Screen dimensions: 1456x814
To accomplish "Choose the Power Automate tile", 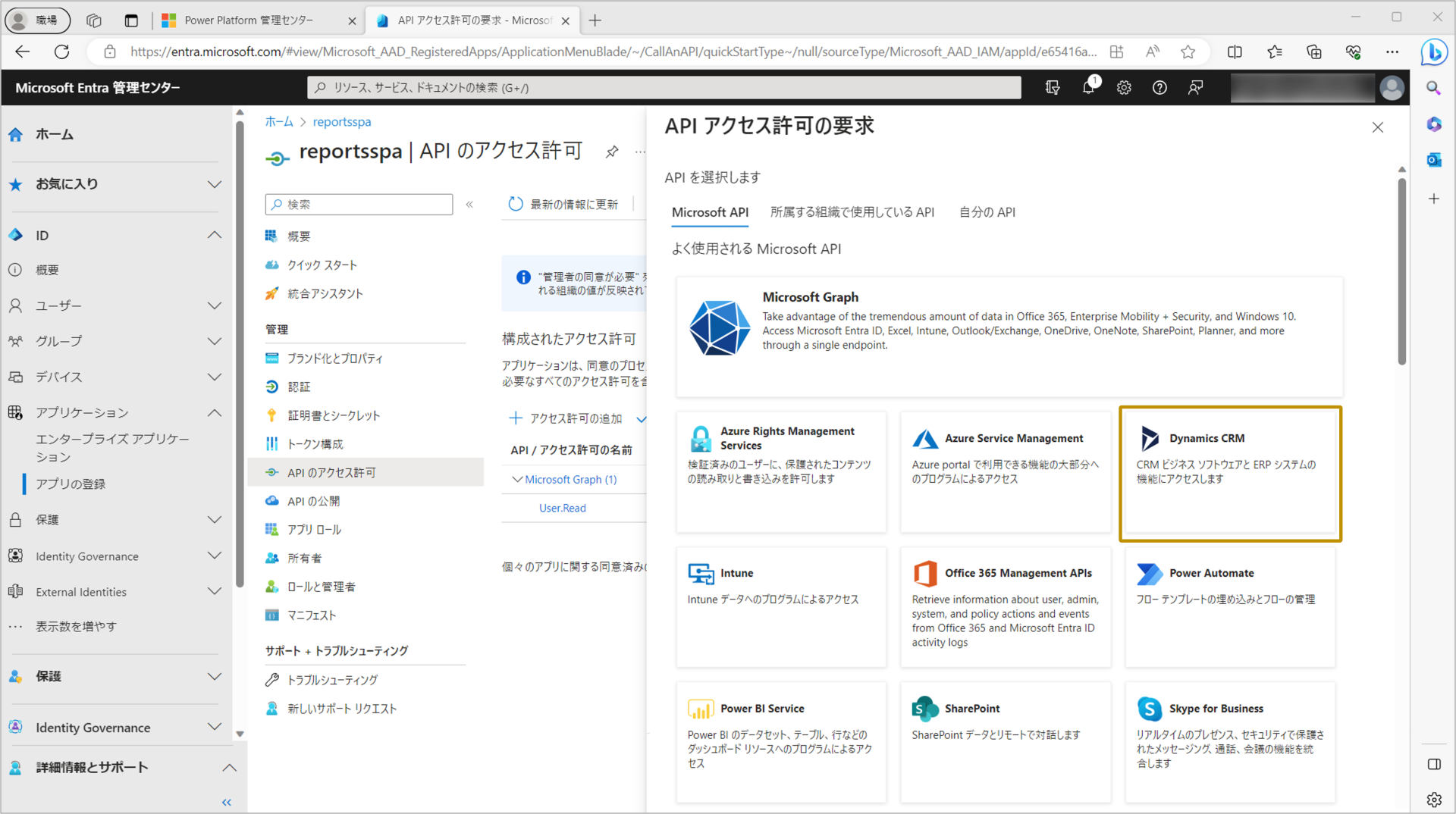I will point(1230,607).
